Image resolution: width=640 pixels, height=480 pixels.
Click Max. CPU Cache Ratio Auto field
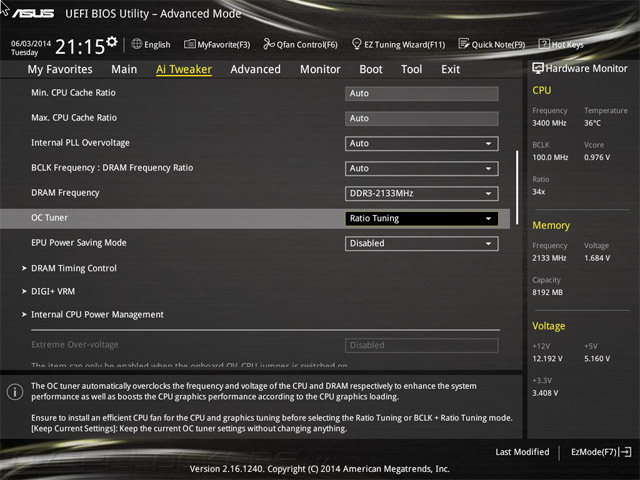(422, 118)
